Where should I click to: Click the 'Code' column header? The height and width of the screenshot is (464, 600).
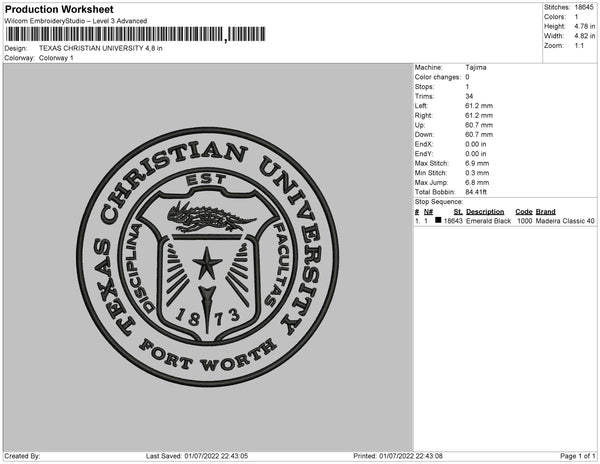(x=524, y=212)
